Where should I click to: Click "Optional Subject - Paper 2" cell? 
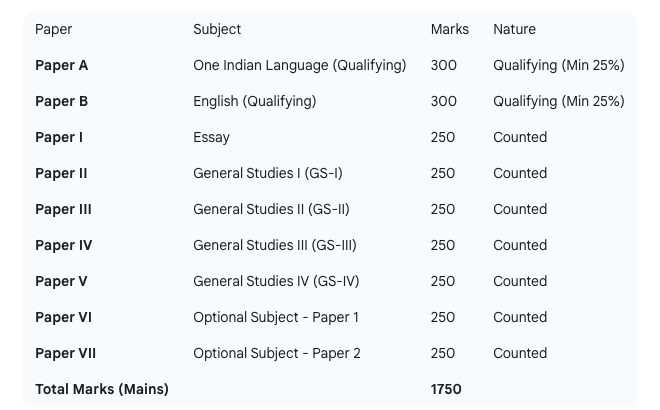coord(277,354)
